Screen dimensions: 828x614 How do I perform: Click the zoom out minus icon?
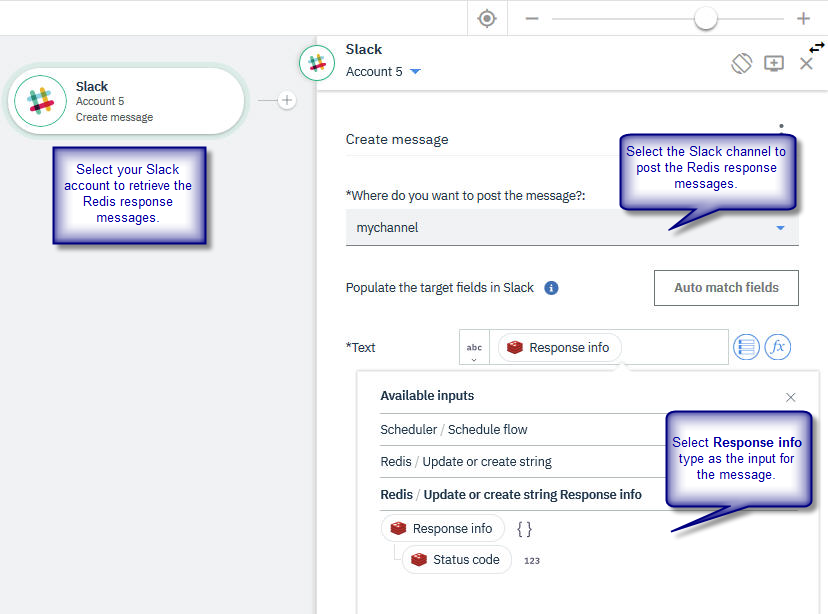[532, 18]
